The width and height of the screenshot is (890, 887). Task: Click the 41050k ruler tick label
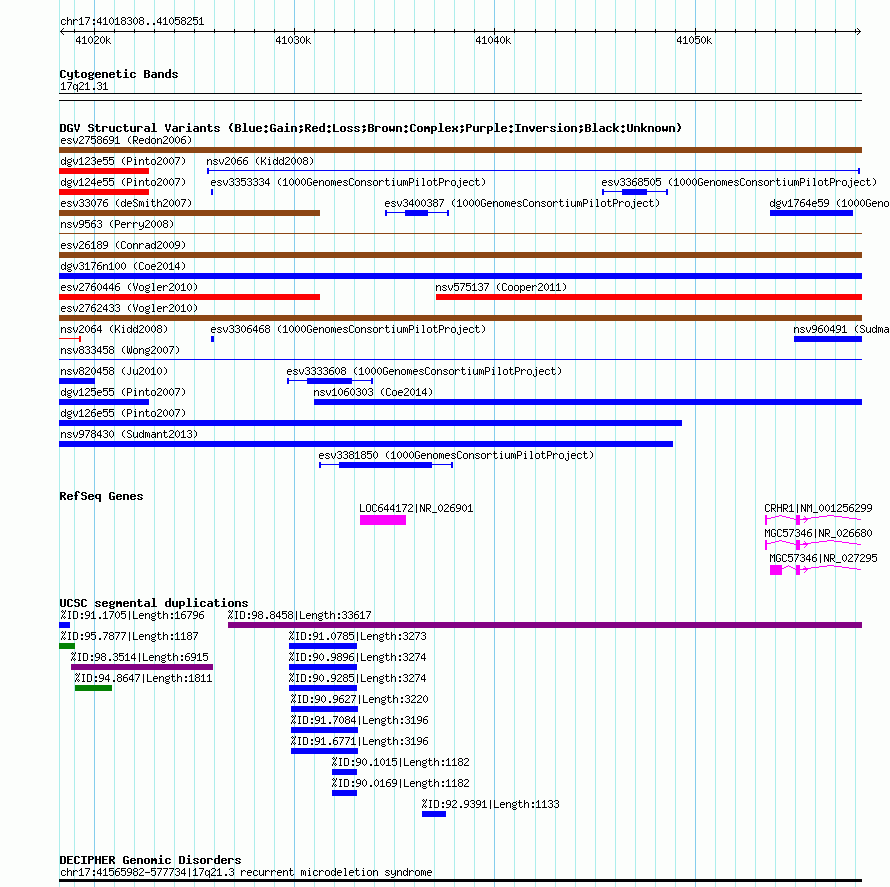pos(694,40)
